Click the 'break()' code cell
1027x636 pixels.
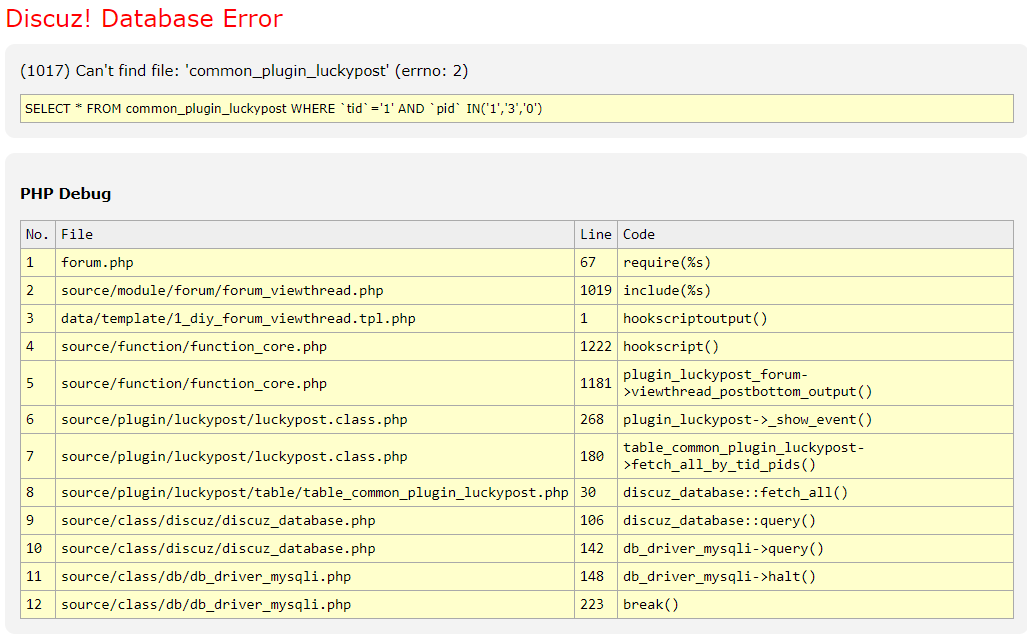click(x=815, y=605)
